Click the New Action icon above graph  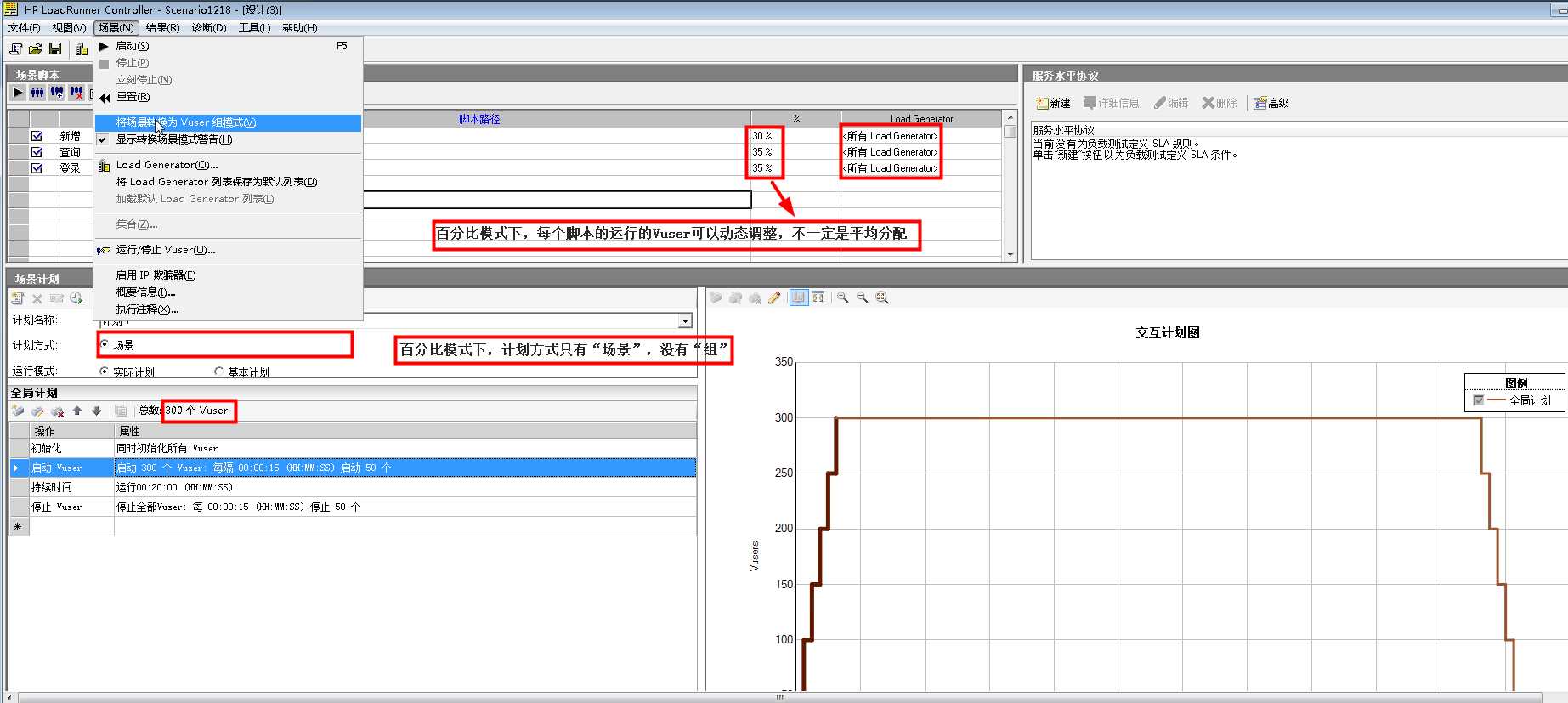[716, 298]
